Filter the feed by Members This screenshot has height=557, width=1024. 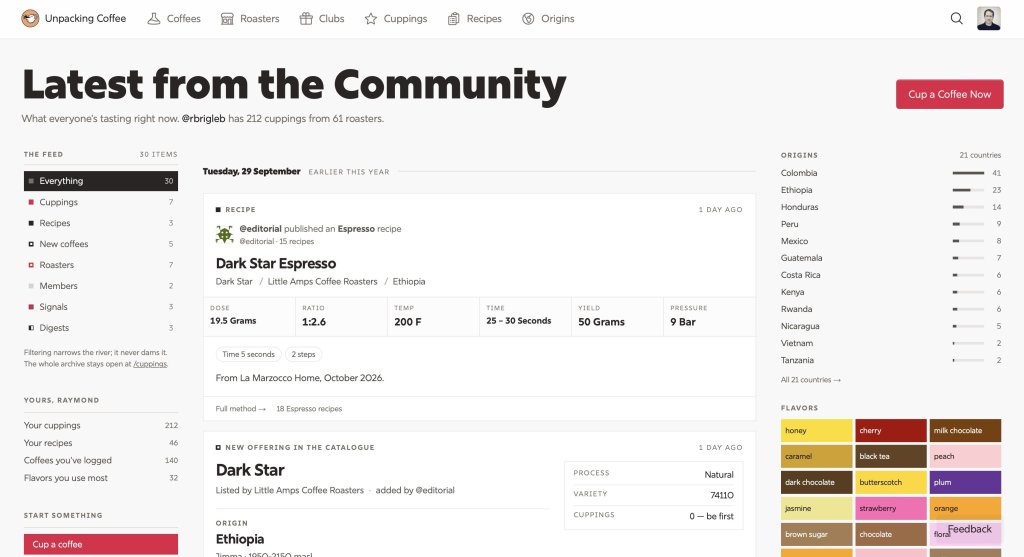coord(101,286)
